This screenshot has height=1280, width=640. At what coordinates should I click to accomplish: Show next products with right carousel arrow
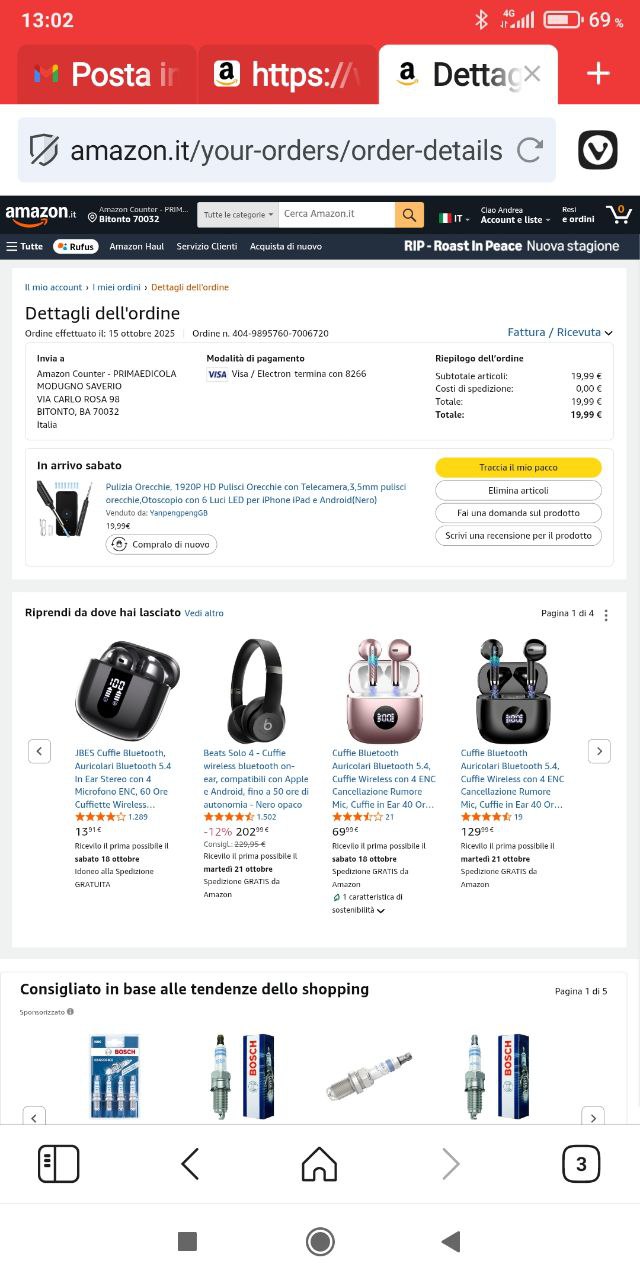[x=599, y=751]
